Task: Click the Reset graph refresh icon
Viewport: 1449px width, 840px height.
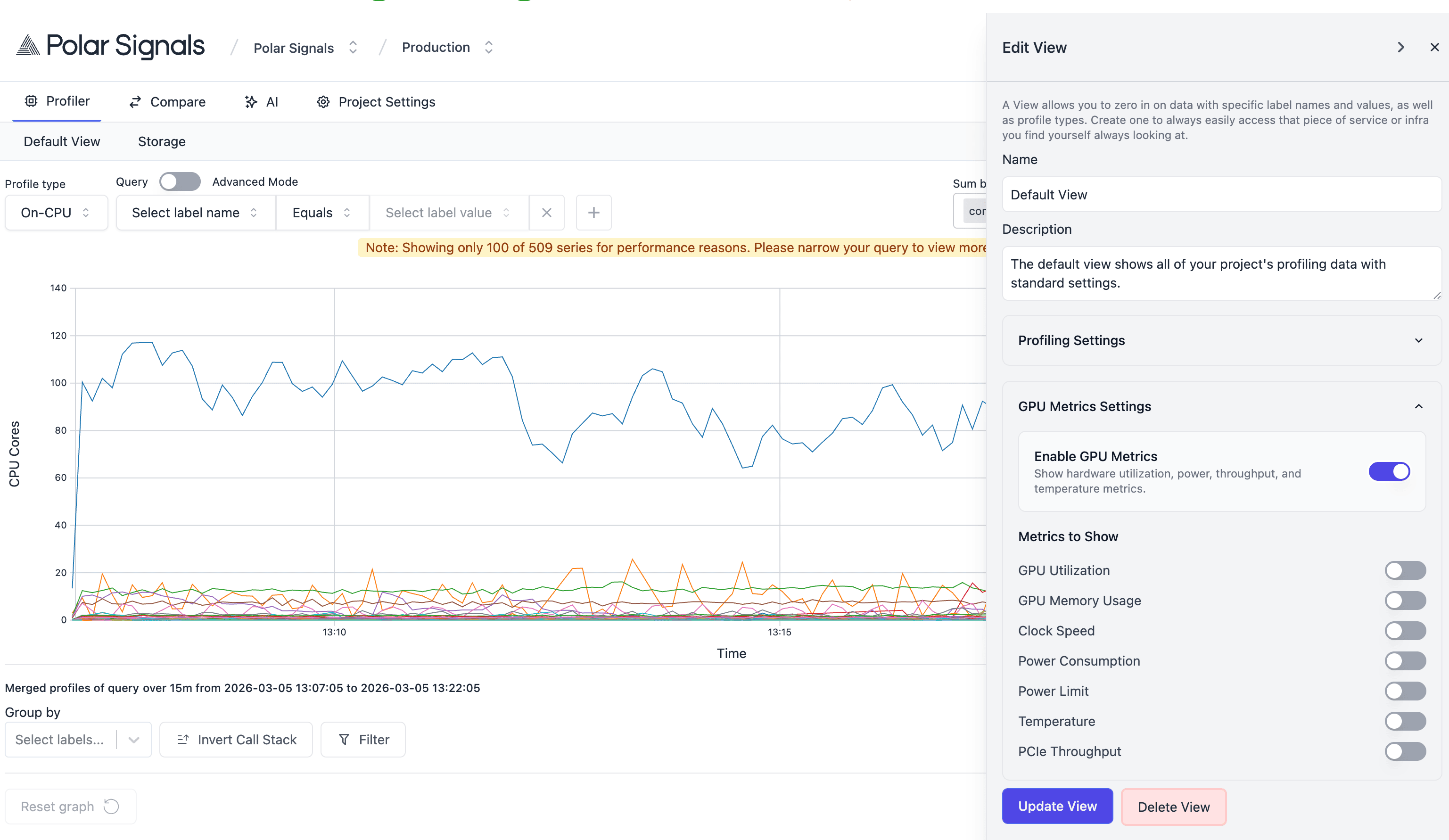Action: click(x=111, y=806)
